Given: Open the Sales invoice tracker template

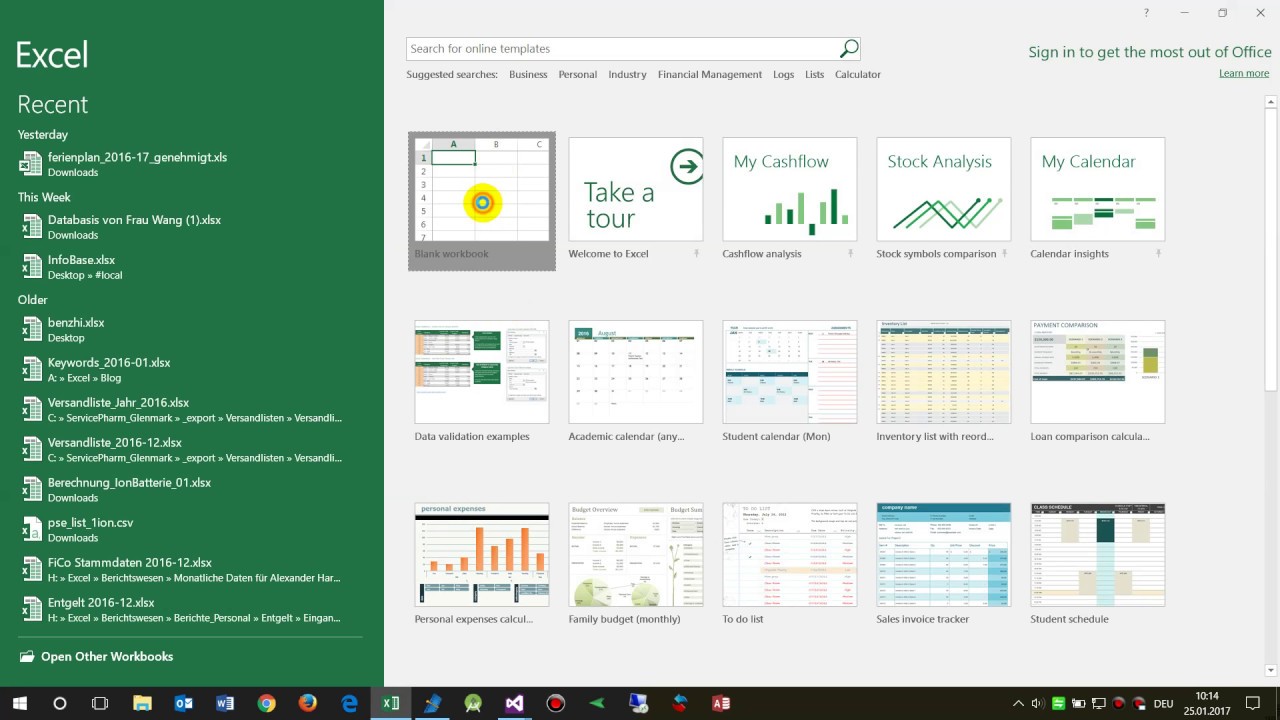Looking at the screenshot, I should coord(944,555).
